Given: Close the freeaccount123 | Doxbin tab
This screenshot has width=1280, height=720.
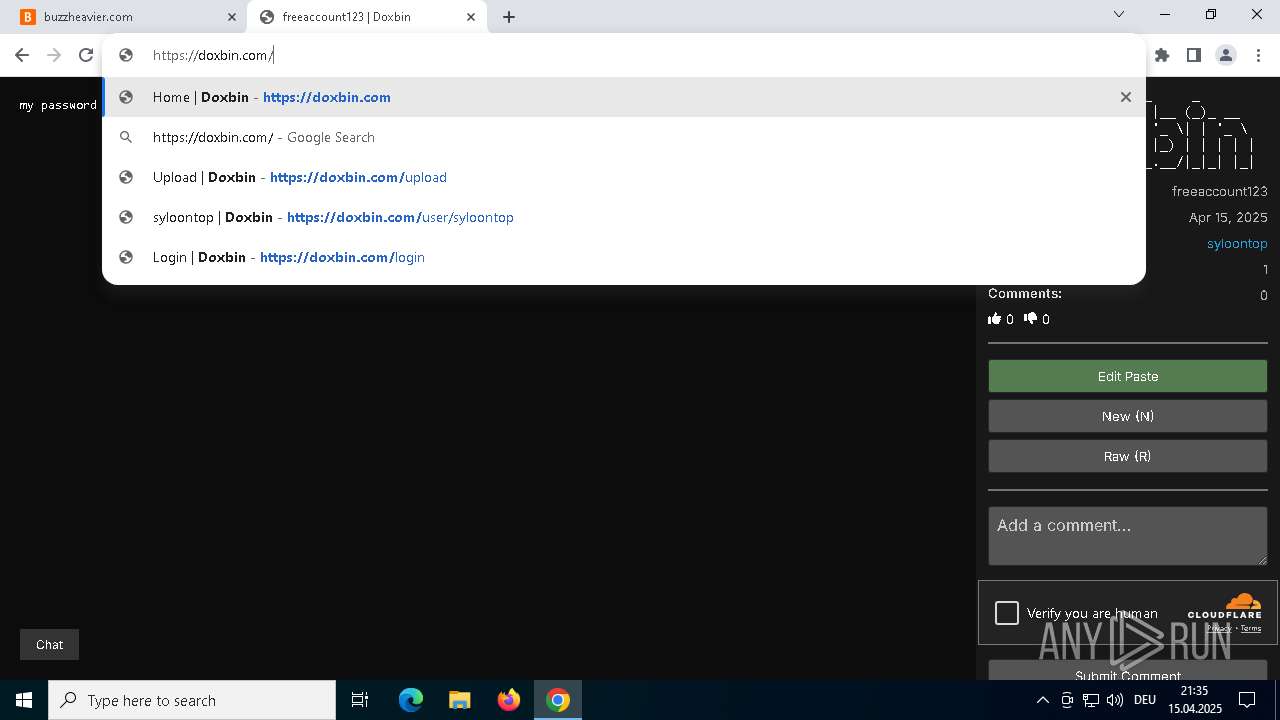Looking at the screenshot, I should click(x=471, y=17).
